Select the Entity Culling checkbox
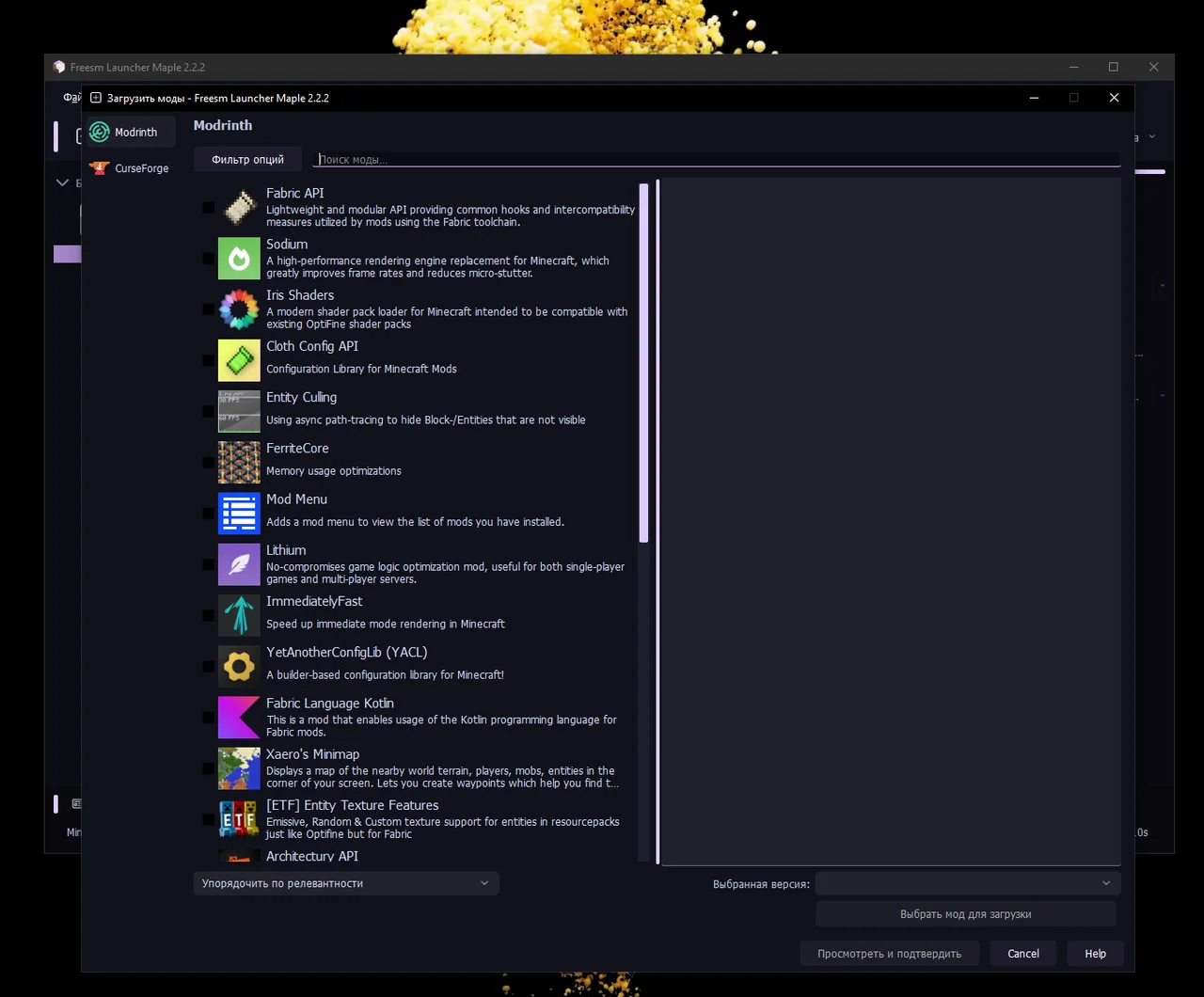This screenshot has width=1204, height=997. click(x=208, y=411)
